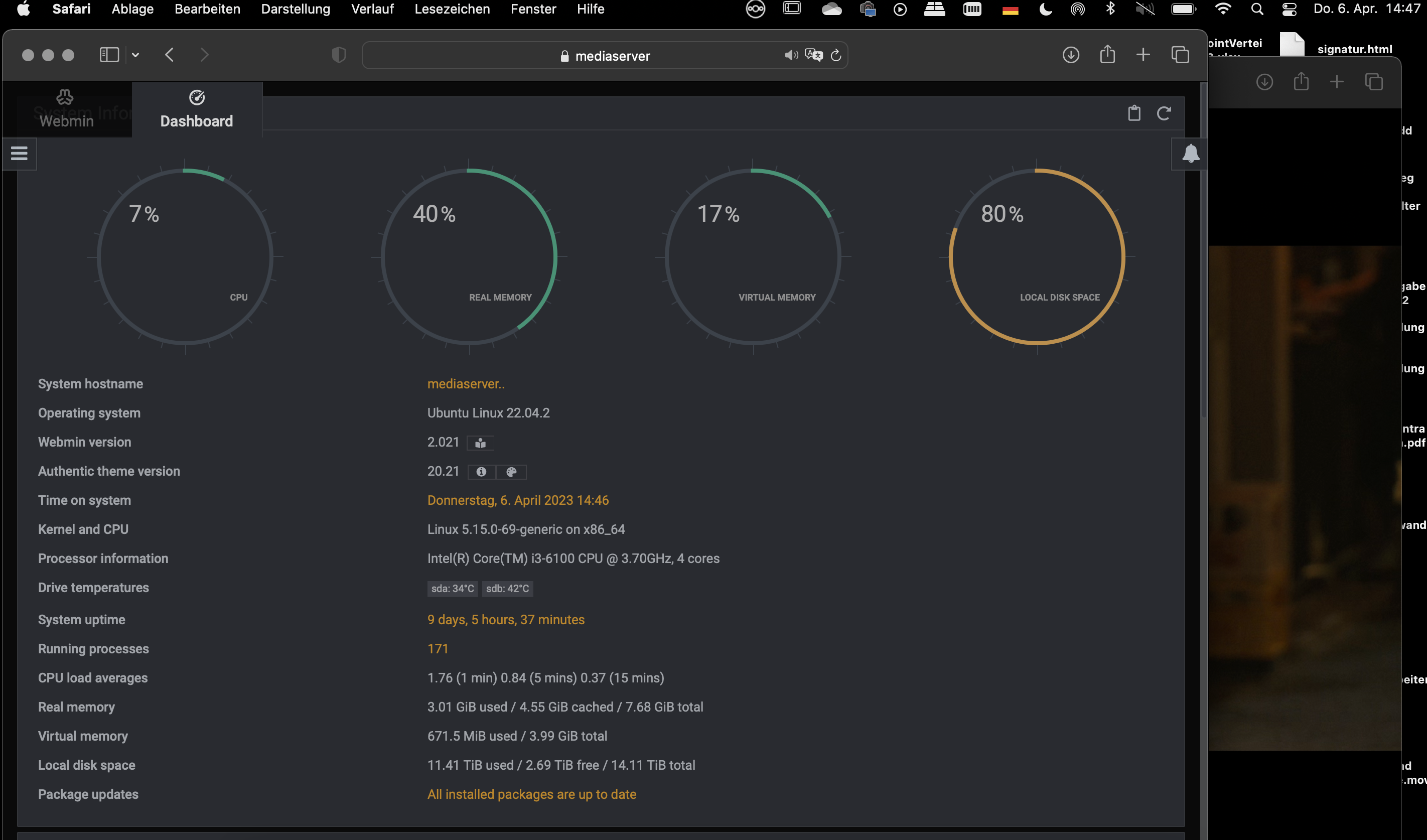
Task: Click the clipboard icon beside the dashboard refresh
Action: (x=1134, y=113)
